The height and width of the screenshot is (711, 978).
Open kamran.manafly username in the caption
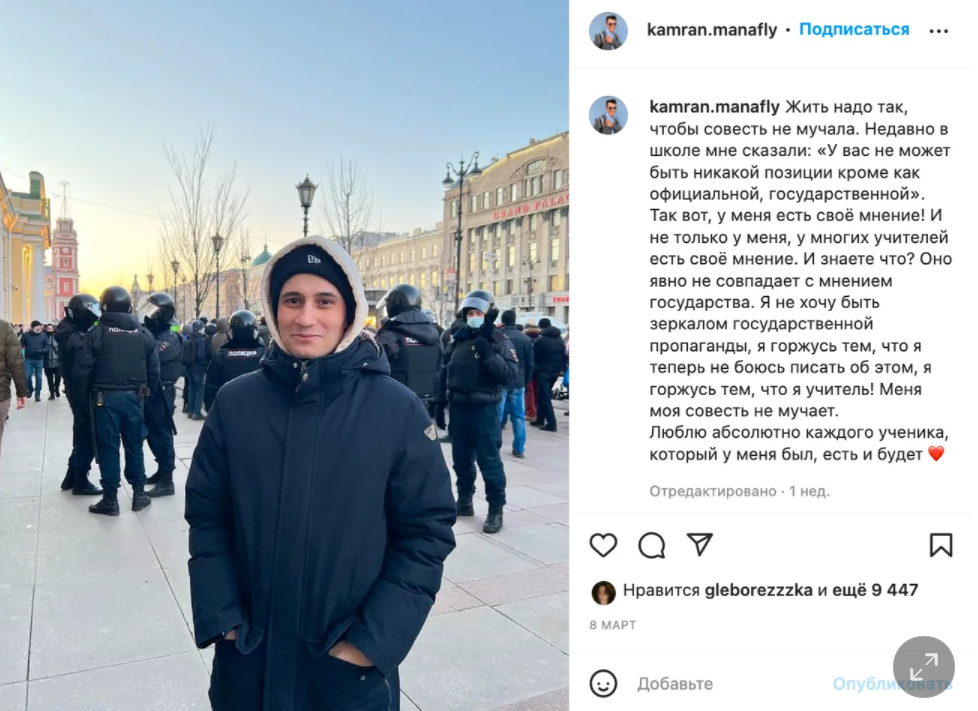tap(714, 107)
